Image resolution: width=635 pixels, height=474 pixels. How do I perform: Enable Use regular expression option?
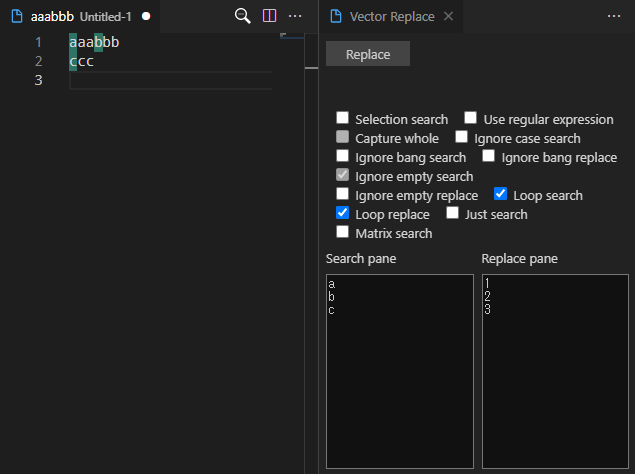[x=471, y=119]
